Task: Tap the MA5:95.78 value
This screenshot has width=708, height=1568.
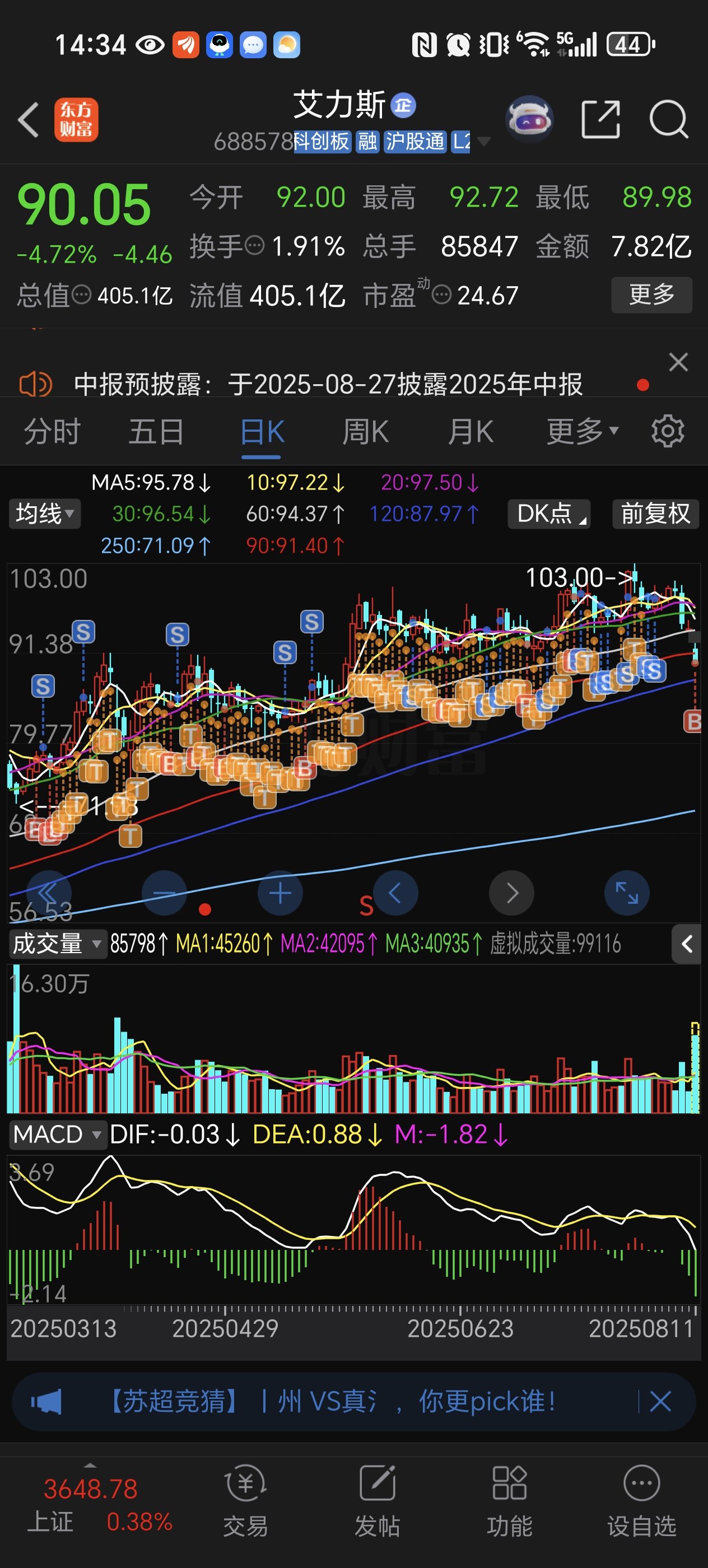Action: [x=151, y=483]
